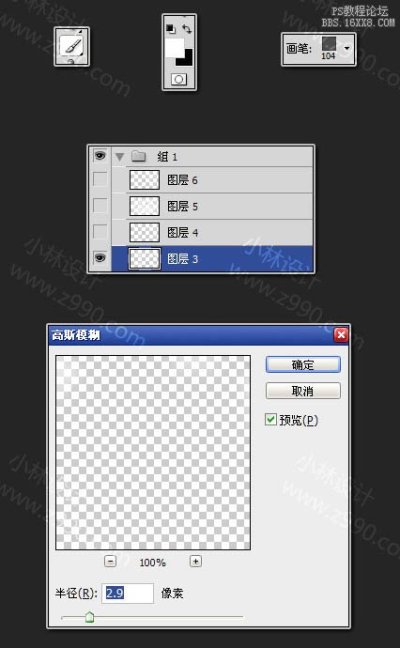
Task: Swap foreground and background colors arrow
Action: pyautogui.click(x=187, y=29)
